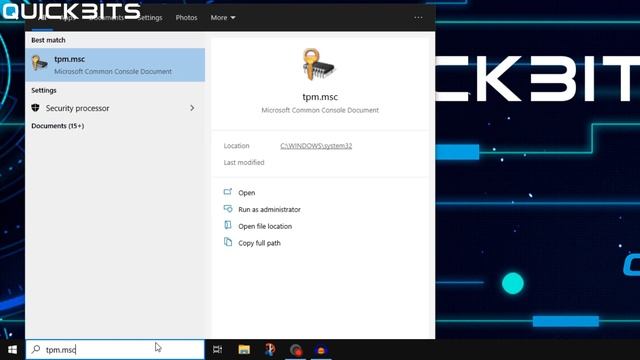
Task: Choose Run as administrator
Action: 269,209
